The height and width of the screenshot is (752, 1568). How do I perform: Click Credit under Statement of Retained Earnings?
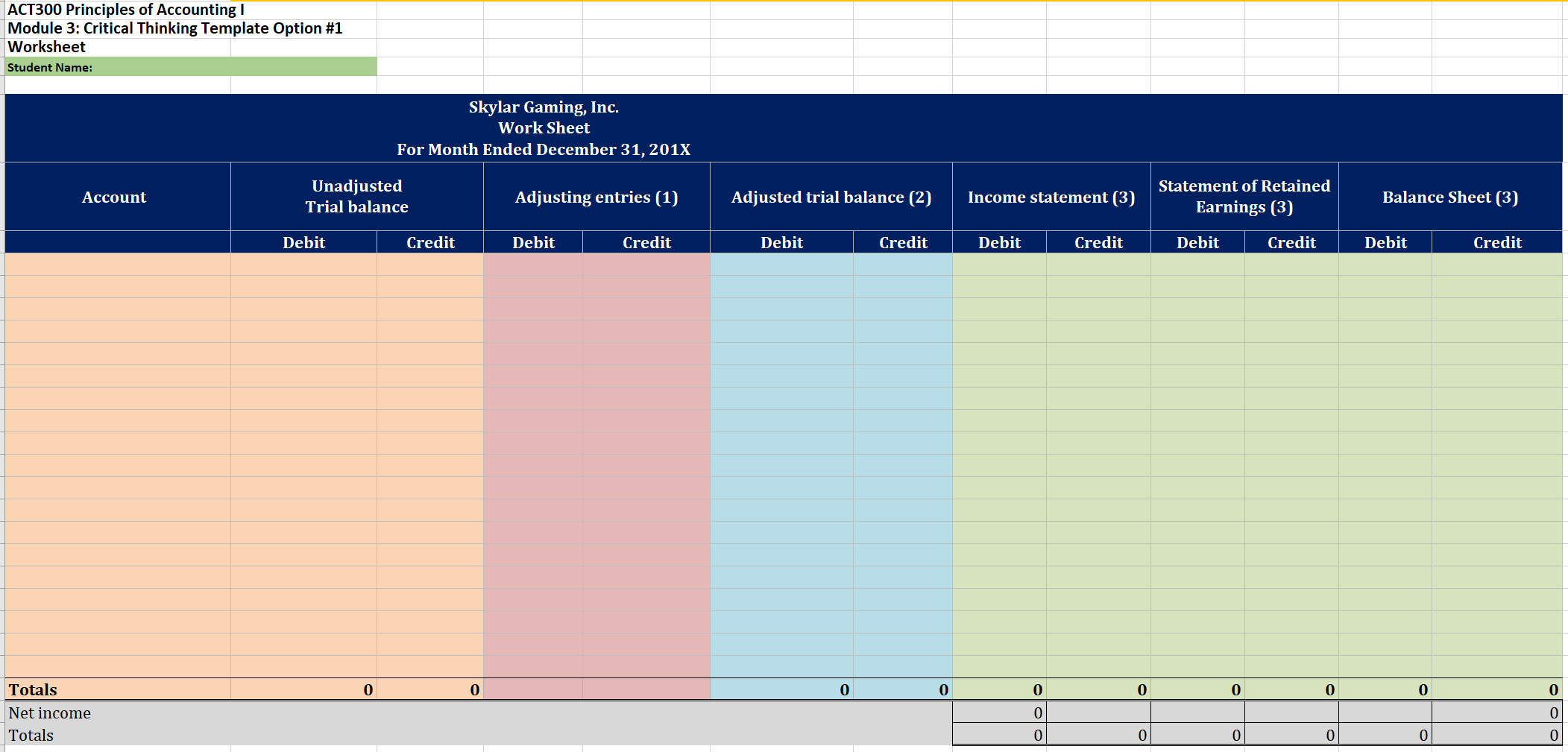click(x=1291, y=242)
